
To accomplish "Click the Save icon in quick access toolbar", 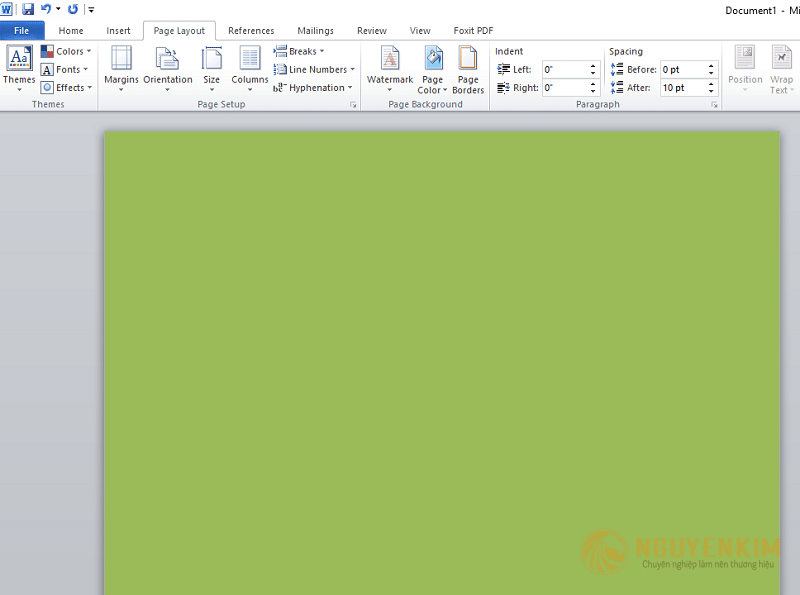I will tap(28, 9).
